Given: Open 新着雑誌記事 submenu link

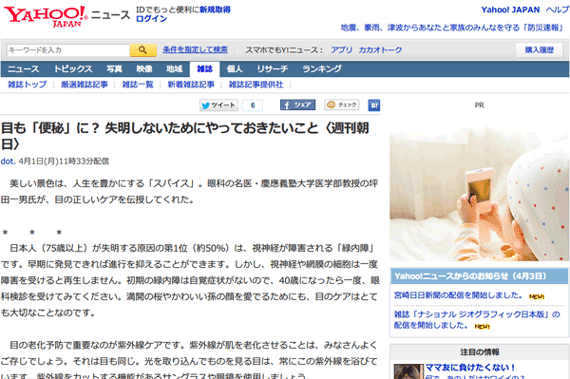Looking at the screenshot, I should point(191,85).
